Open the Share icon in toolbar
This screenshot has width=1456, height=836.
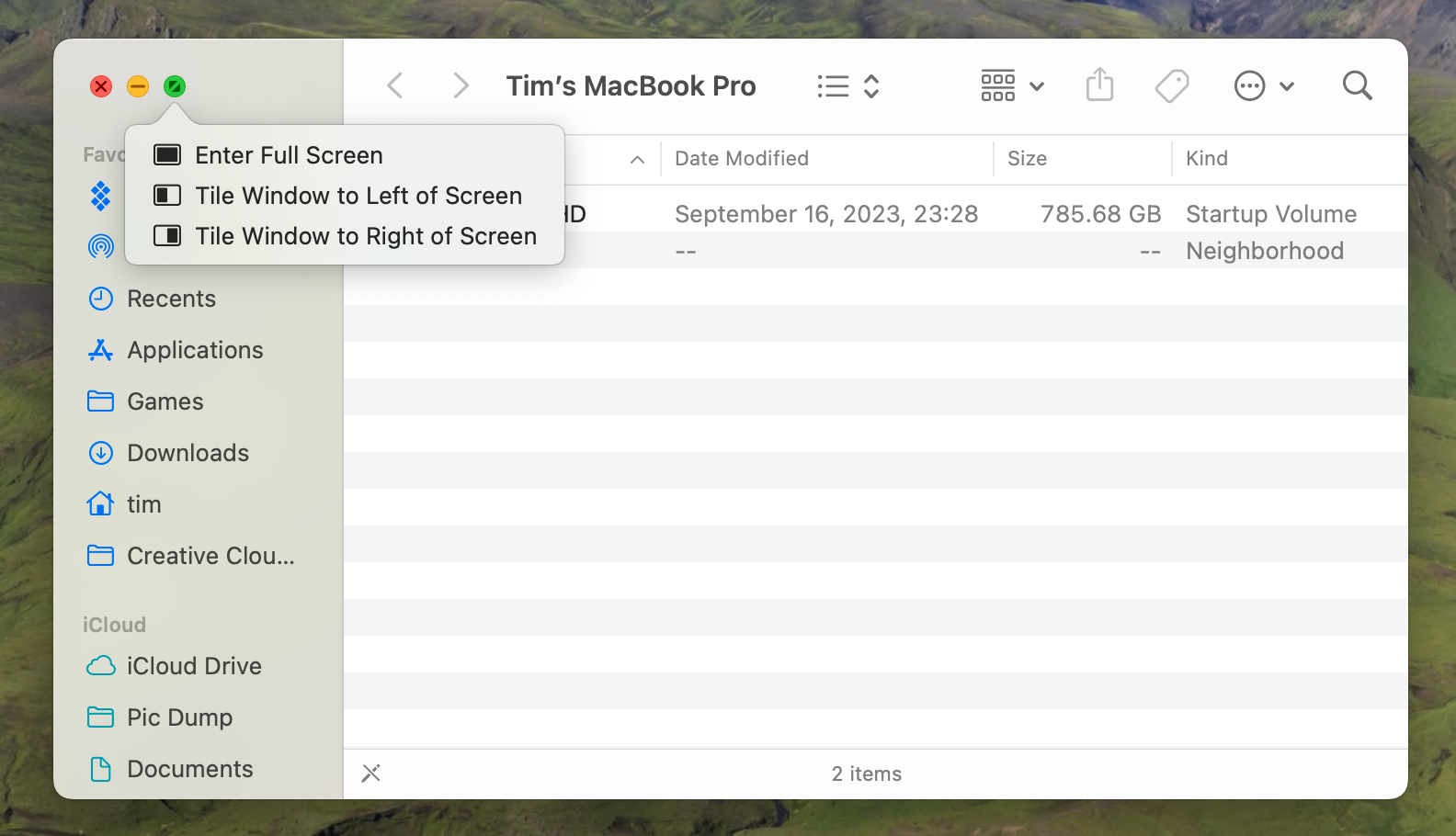pyautogui.click(x=1099, y=86)
